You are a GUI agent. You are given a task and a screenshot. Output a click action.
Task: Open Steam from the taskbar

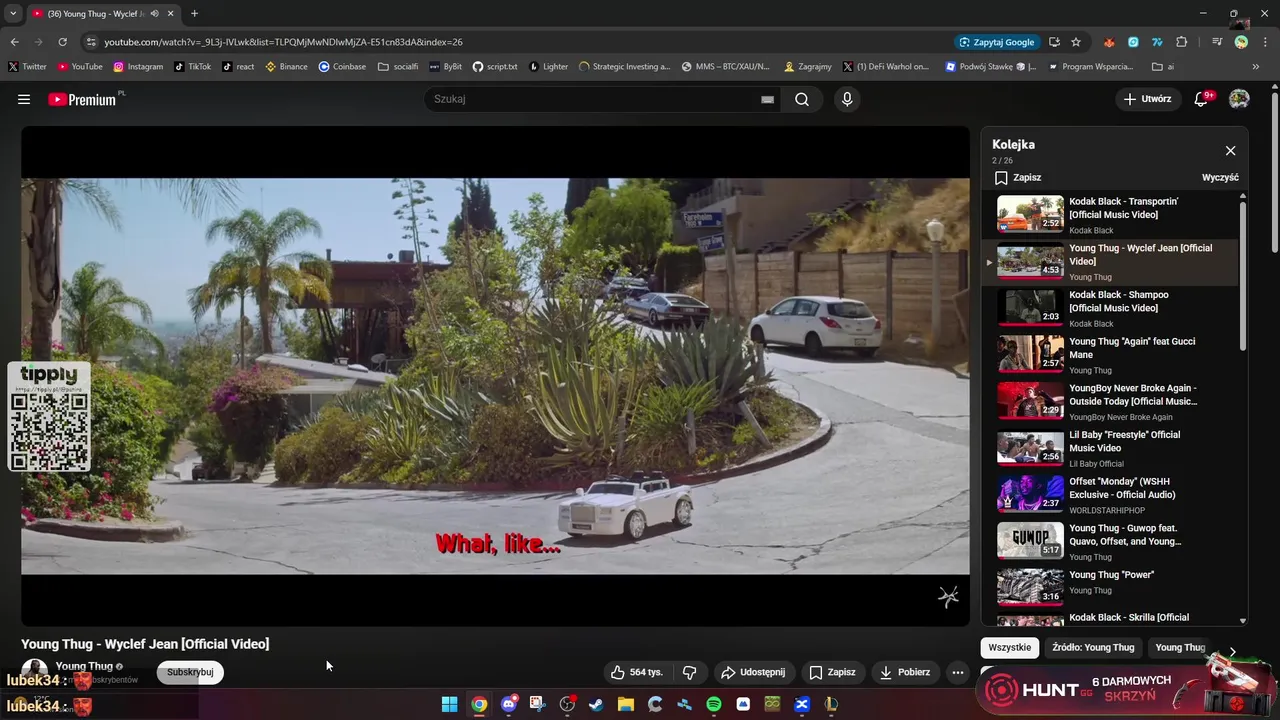pos(596,704)
